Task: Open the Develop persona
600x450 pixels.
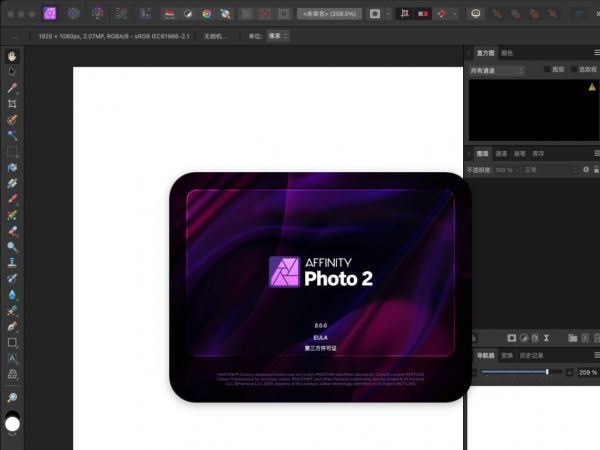Action: tap(98, 14)
